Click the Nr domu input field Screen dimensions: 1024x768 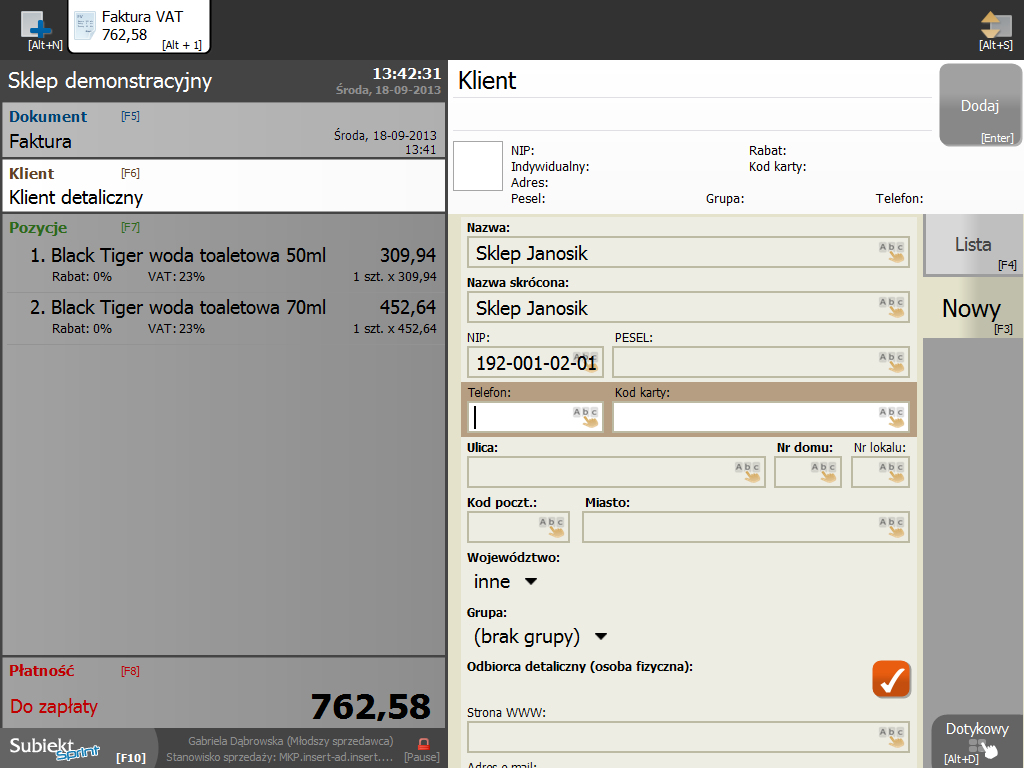807,472
